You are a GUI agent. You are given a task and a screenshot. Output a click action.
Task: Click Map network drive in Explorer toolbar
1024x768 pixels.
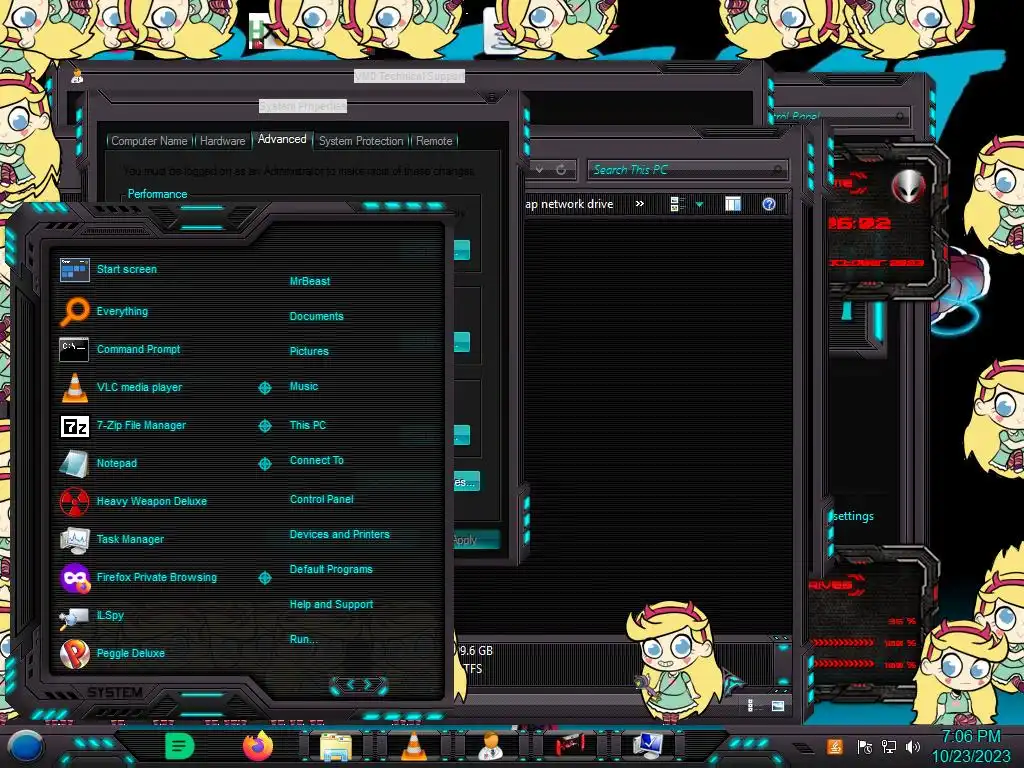click(569, 204)
